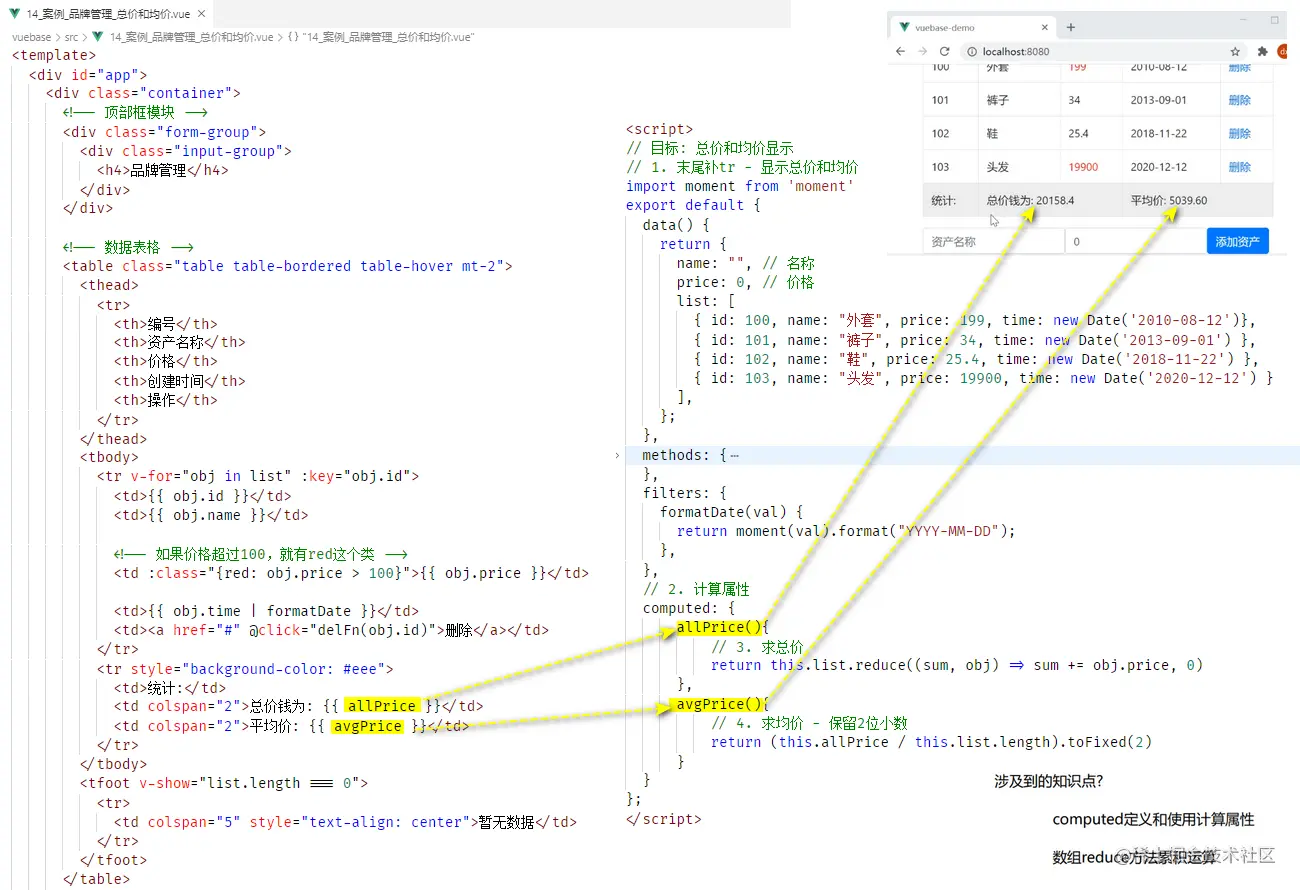1300x890 pixels.
Task: Delete row 102 鞋 via 删除 link
Action: coord(1239,133)
